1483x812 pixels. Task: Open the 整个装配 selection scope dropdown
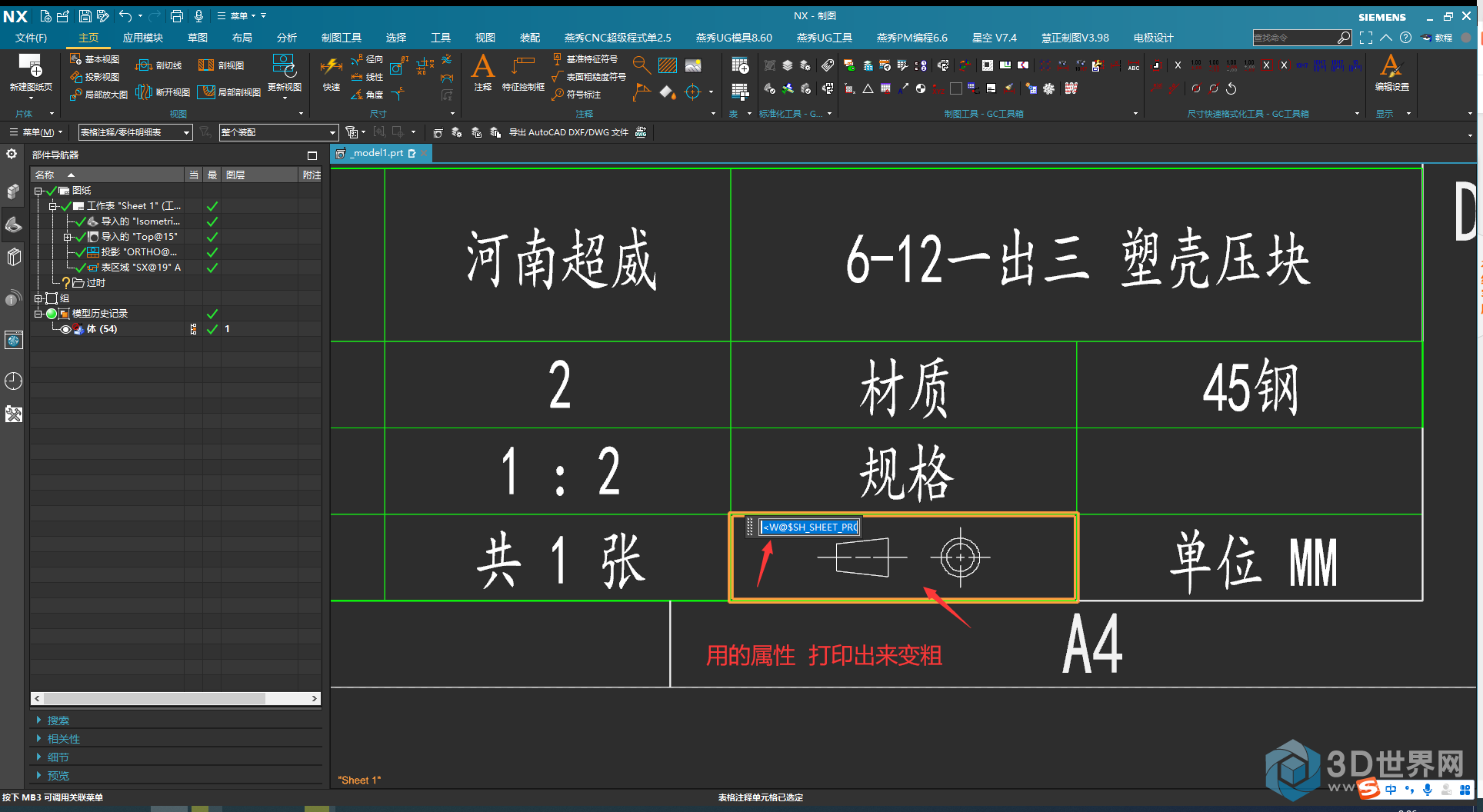point(278,132)
